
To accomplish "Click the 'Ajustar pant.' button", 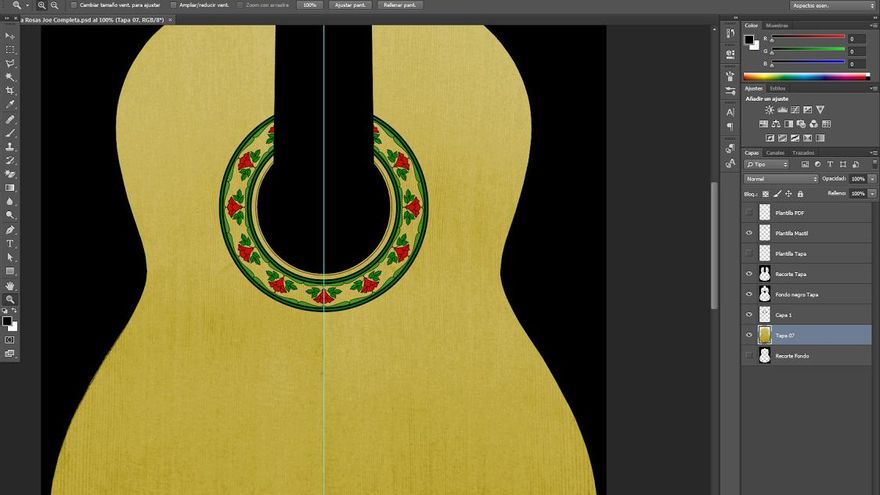I will click(x=350, y=5).
